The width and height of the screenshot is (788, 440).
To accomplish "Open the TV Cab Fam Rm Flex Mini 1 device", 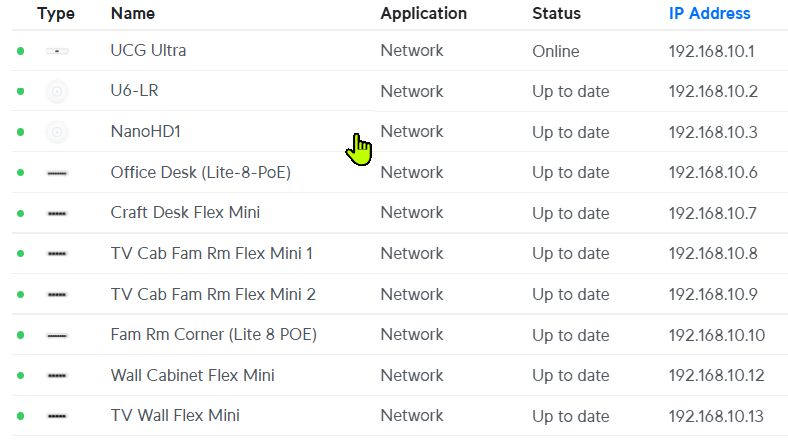I will click(211, 254).
